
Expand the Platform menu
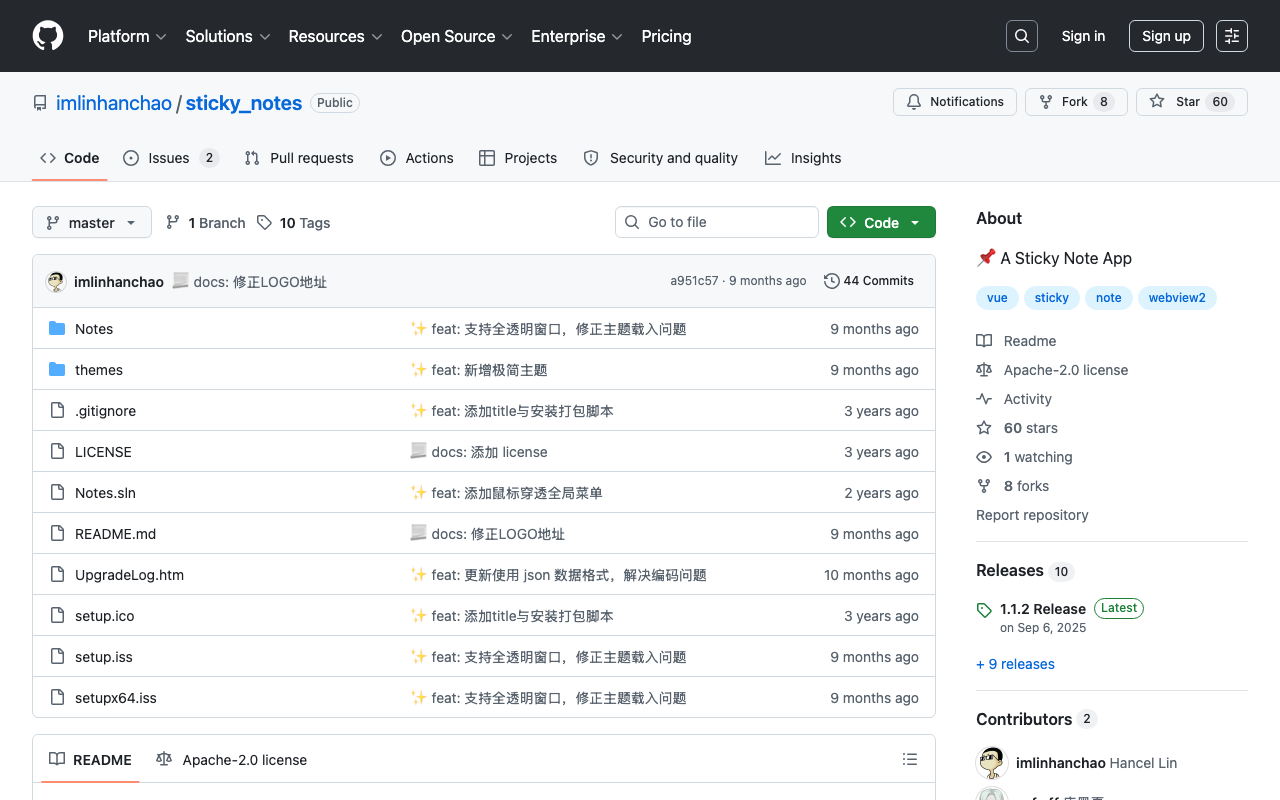[x=127, y=36]
